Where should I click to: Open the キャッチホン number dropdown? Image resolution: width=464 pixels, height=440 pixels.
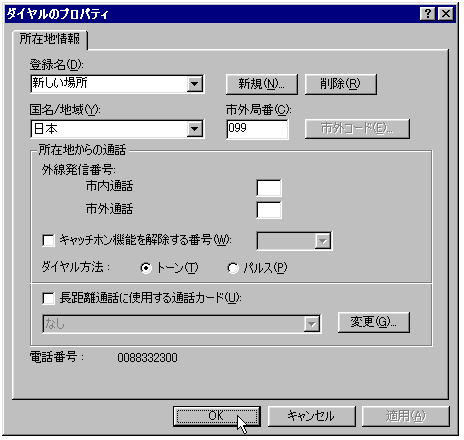[322, 241]
